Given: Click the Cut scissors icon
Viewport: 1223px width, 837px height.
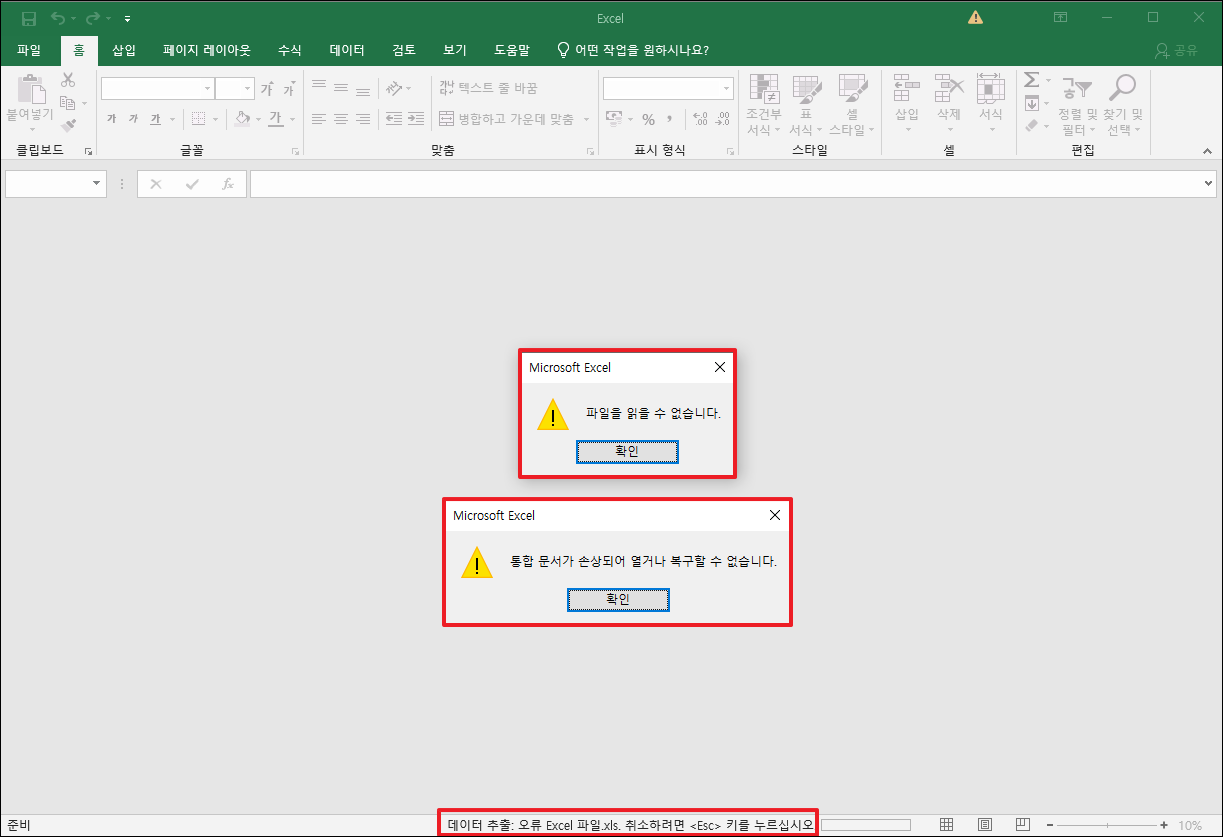Looking at the screenshot, I should (68, 80).
